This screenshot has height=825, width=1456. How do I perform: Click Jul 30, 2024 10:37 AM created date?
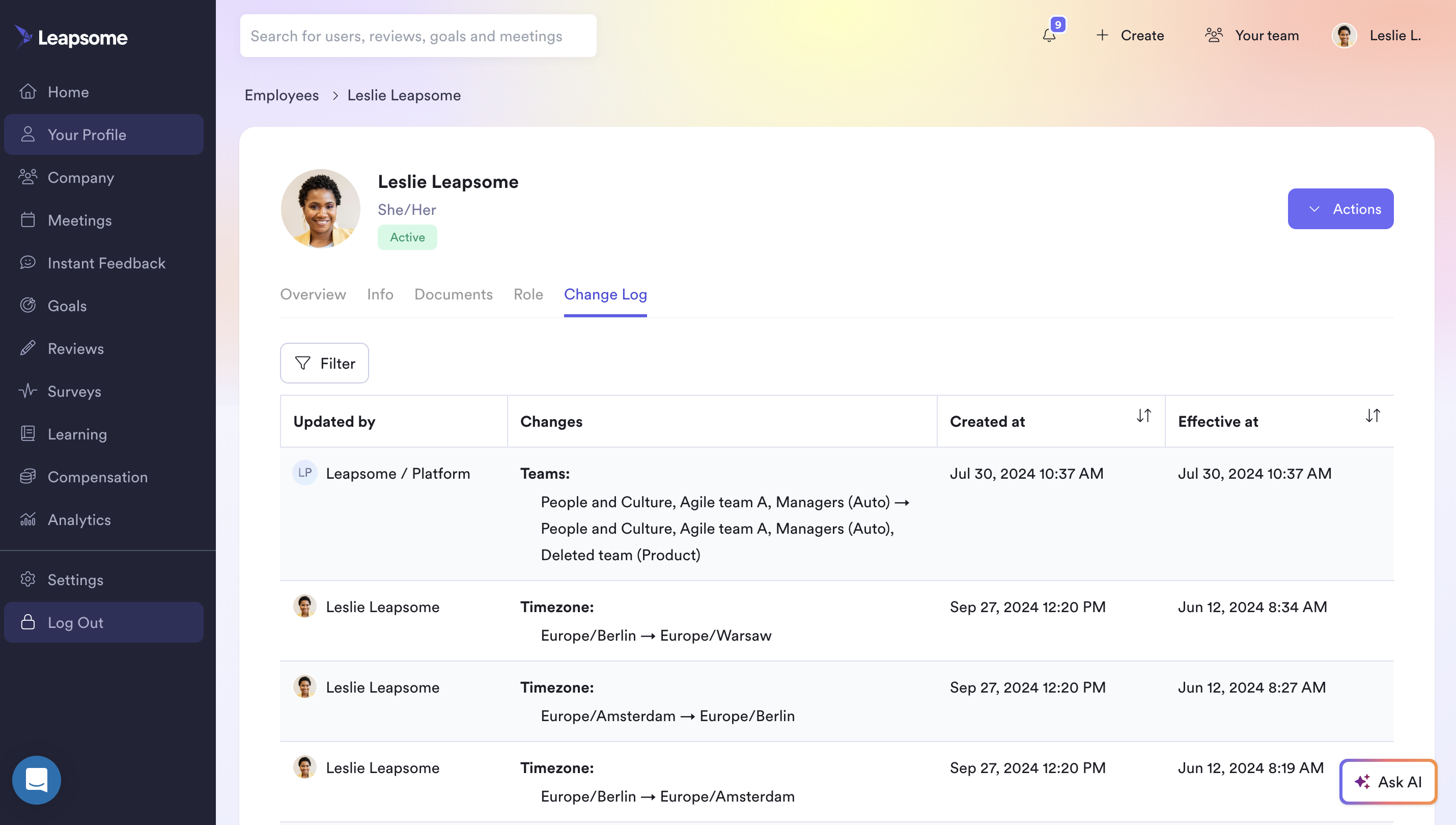(1027, 473)
